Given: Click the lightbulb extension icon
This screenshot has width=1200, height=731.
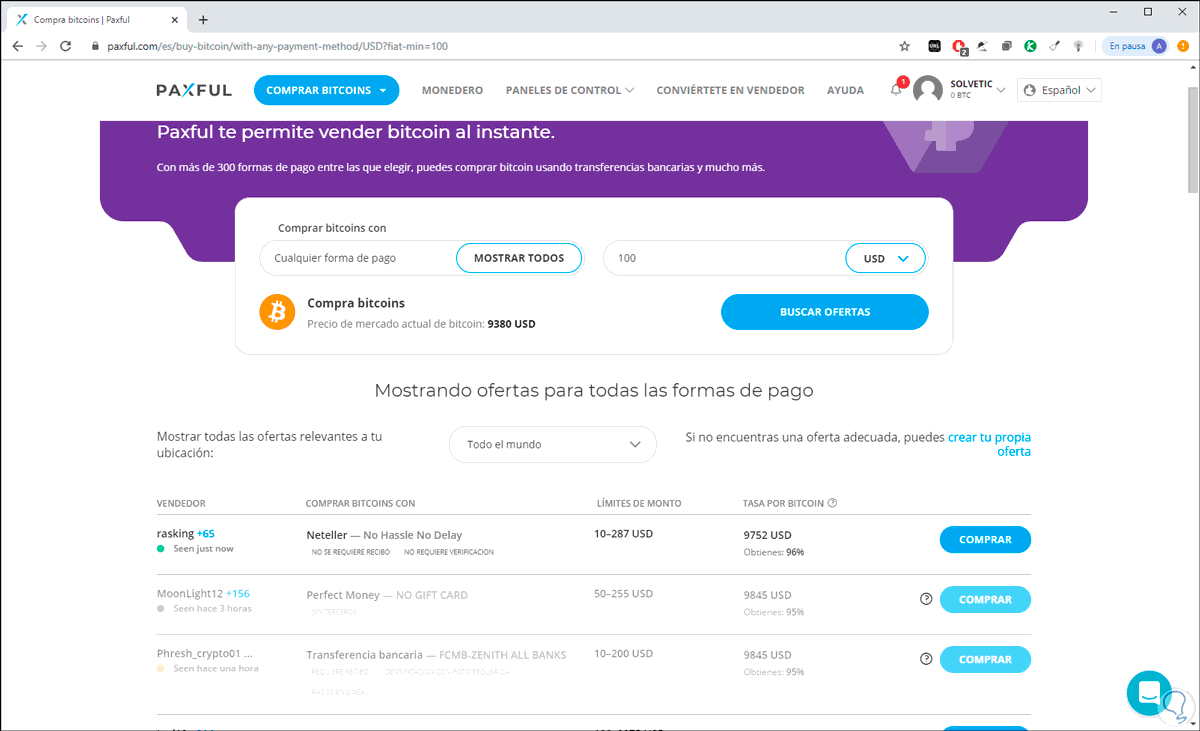Looking at the screenshot, I should point(1078,46).
